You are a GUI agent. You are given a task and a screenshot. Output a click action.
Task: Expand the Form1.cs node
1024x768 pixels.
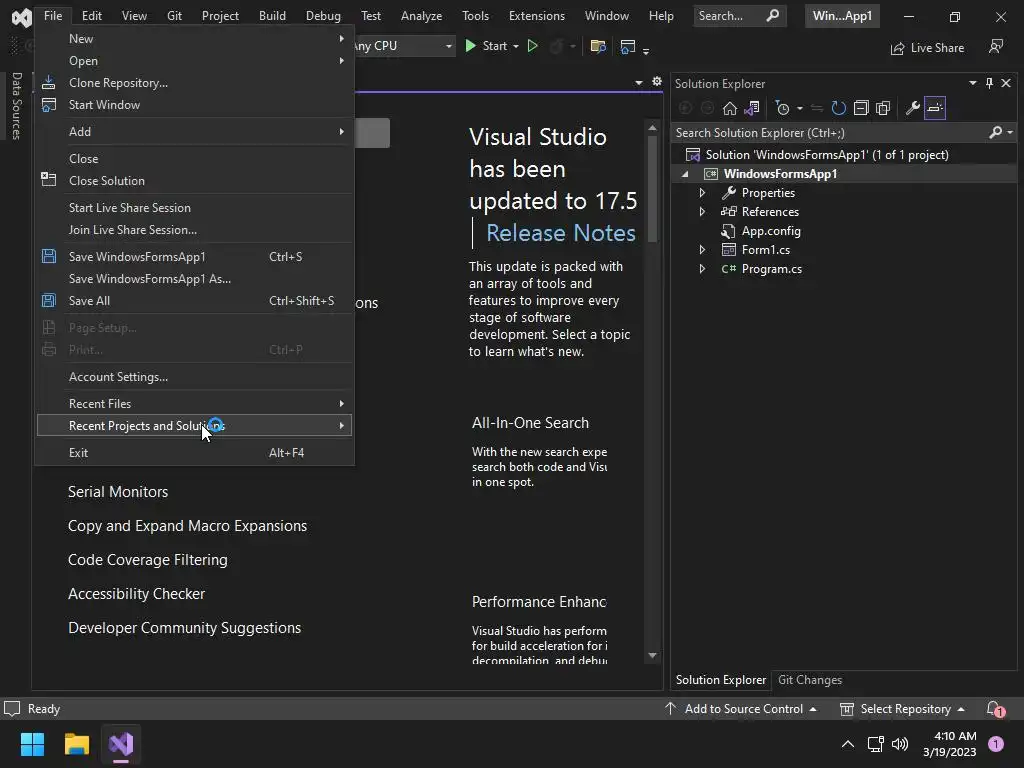point(702,249)
